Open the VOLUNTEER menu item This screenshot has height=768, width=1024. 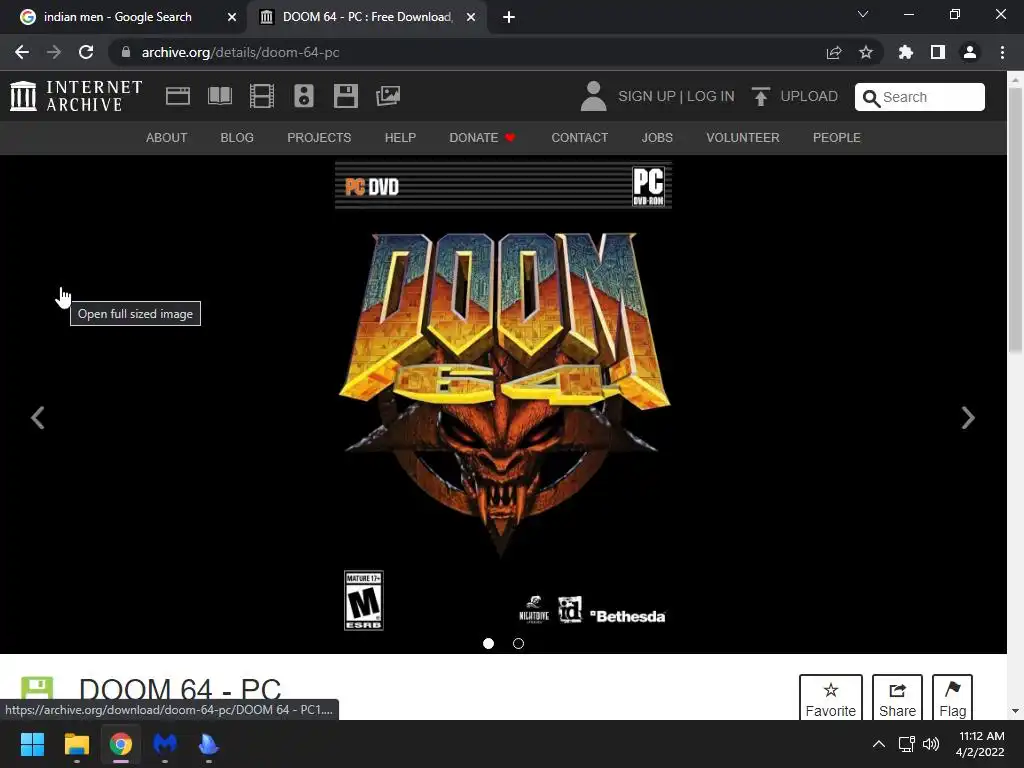pos(743,138)
